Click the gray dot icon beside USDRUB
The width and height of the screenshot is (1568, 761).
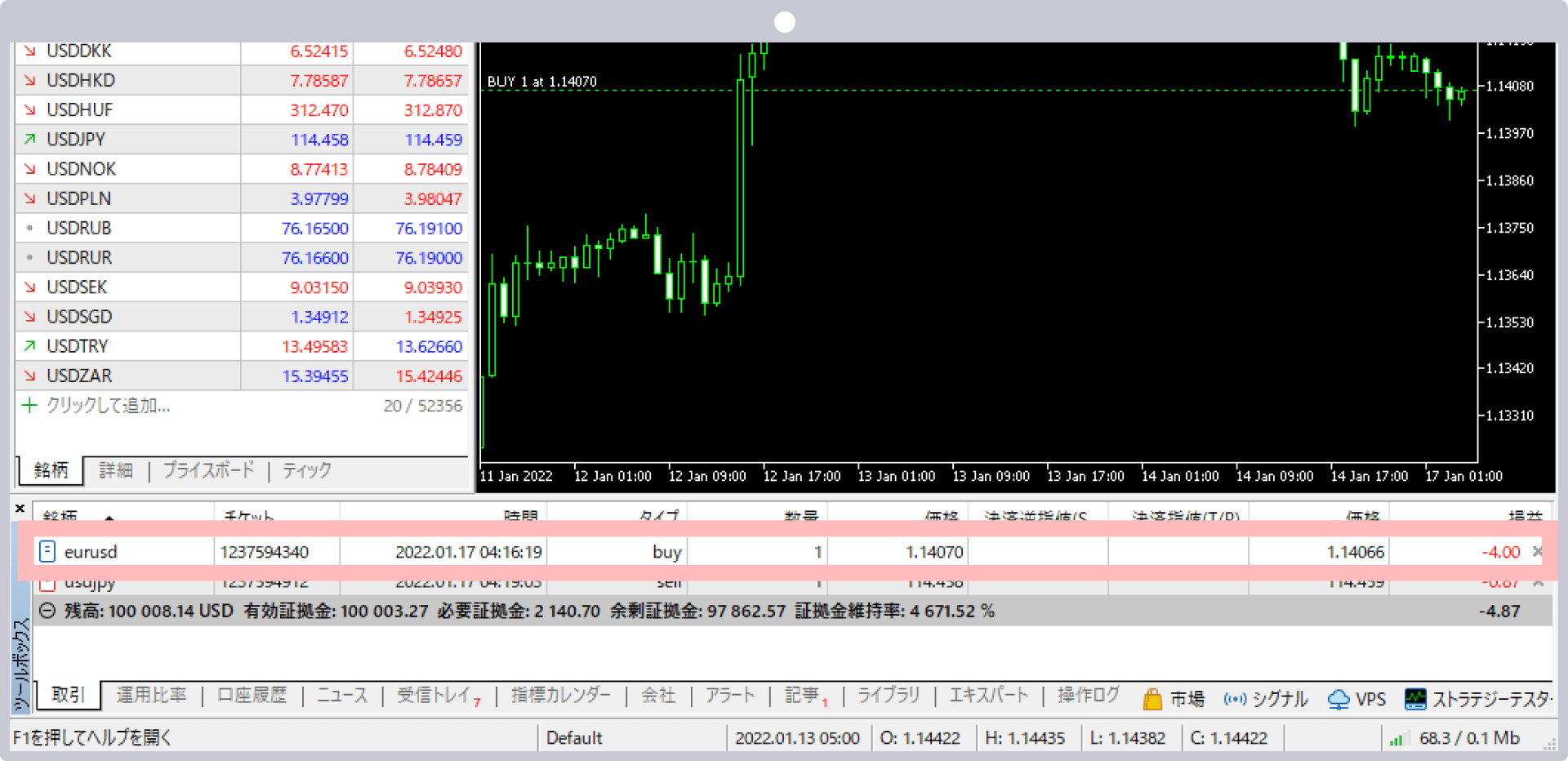pos(29,228)
